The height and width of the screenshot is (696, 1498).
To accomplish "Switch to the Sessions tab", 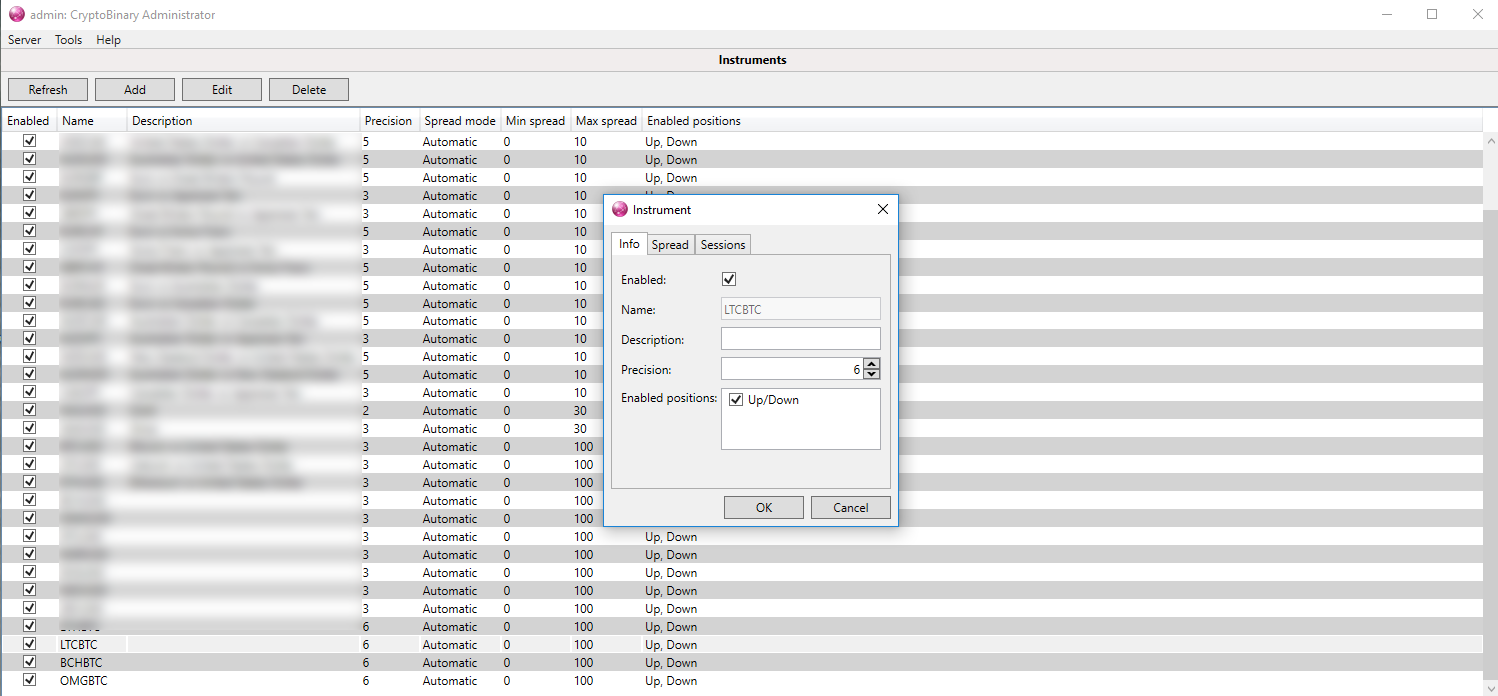I will coord(722,245).
